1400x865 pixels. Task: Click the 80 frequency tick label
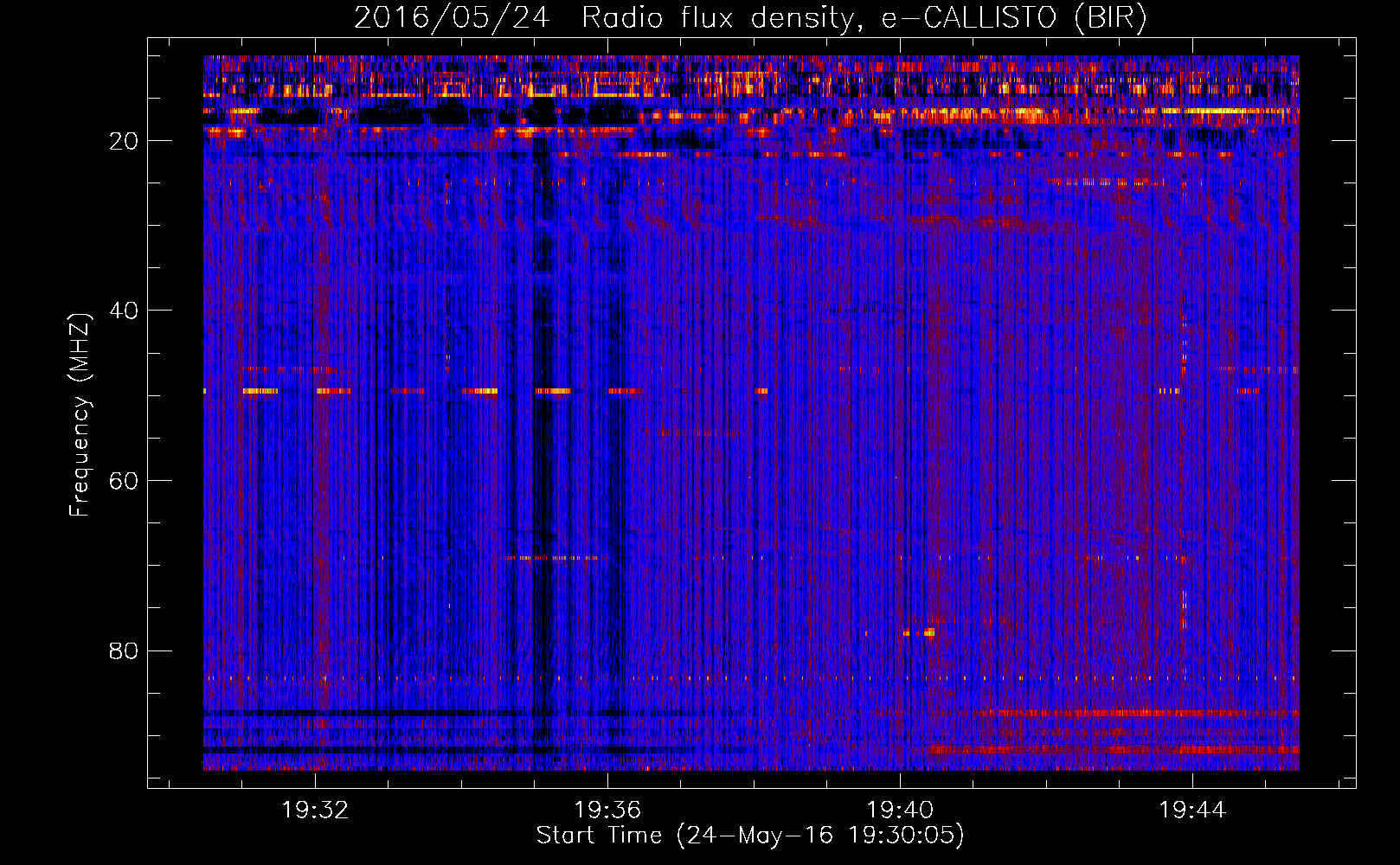(x=124, y=650)
